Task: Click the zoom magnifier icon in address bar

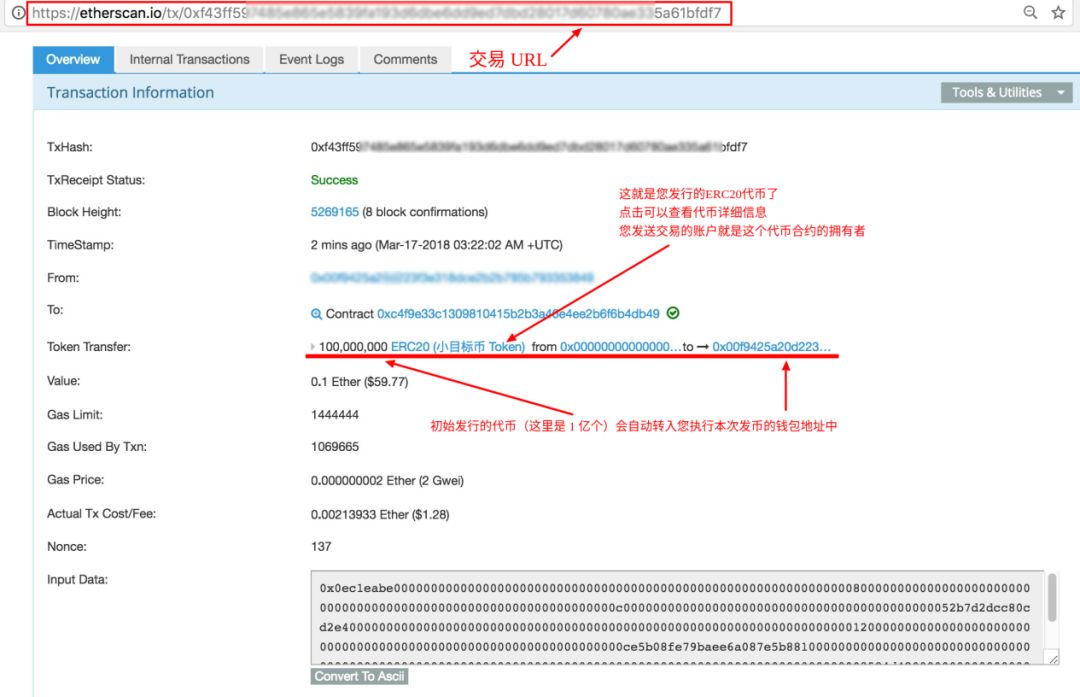Action: [x=1030, y=12]
